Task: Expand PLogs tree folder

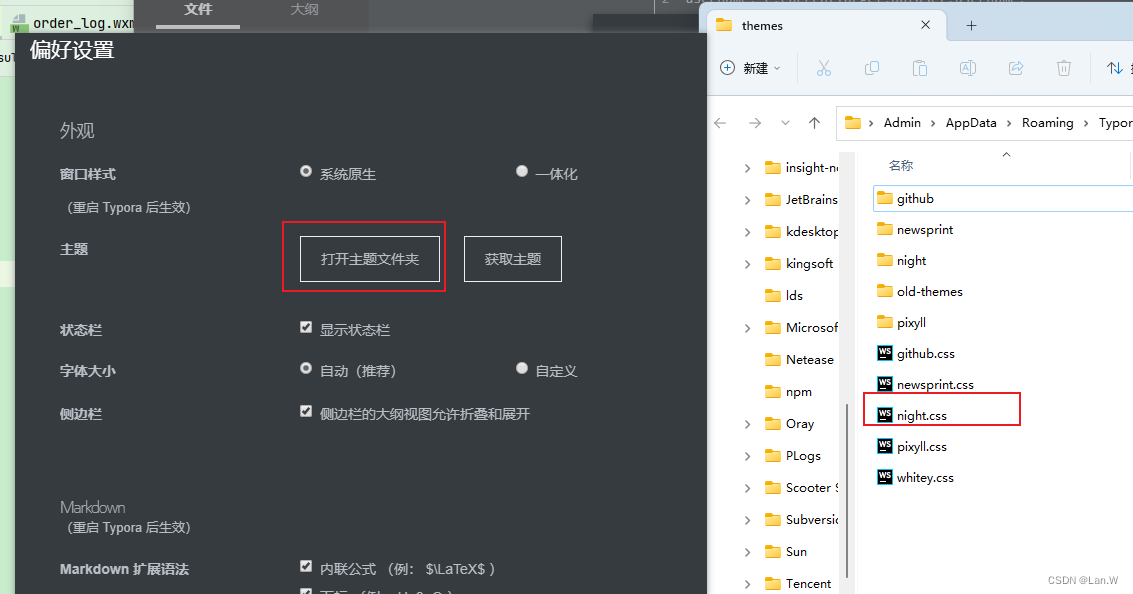Action: [x=747, y=456]
